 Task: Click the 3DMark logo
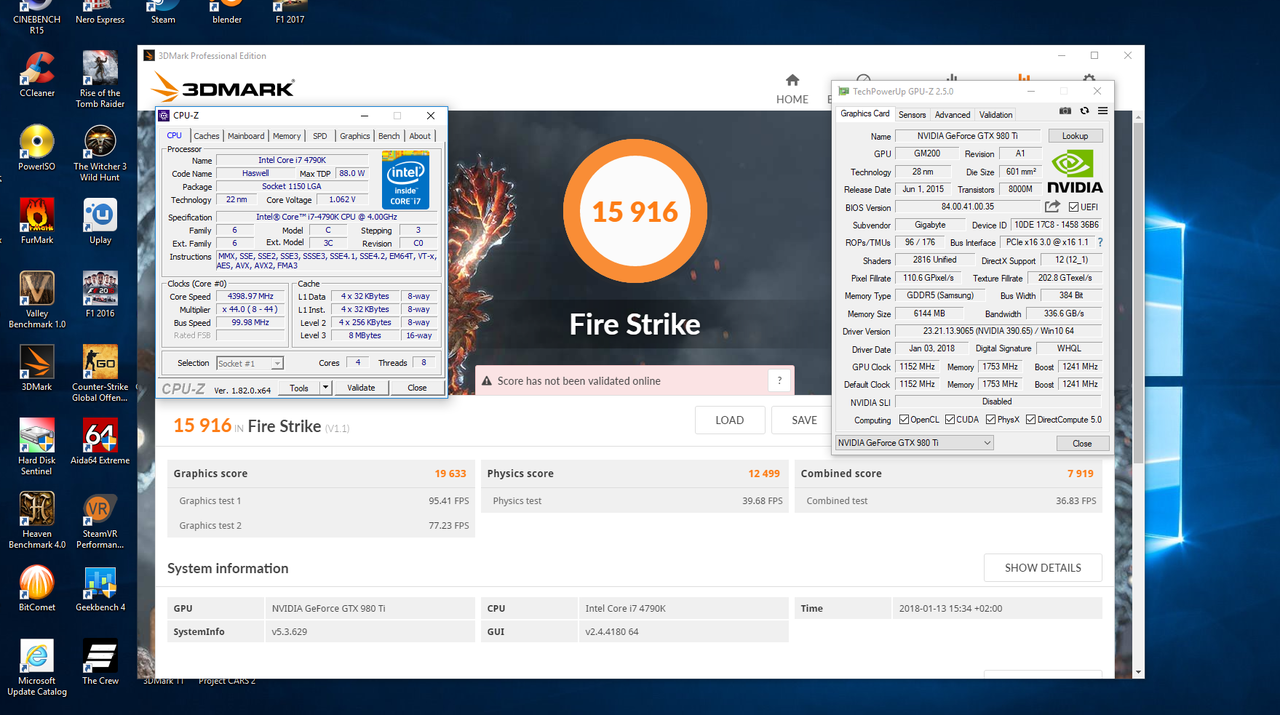pos(223,87)
